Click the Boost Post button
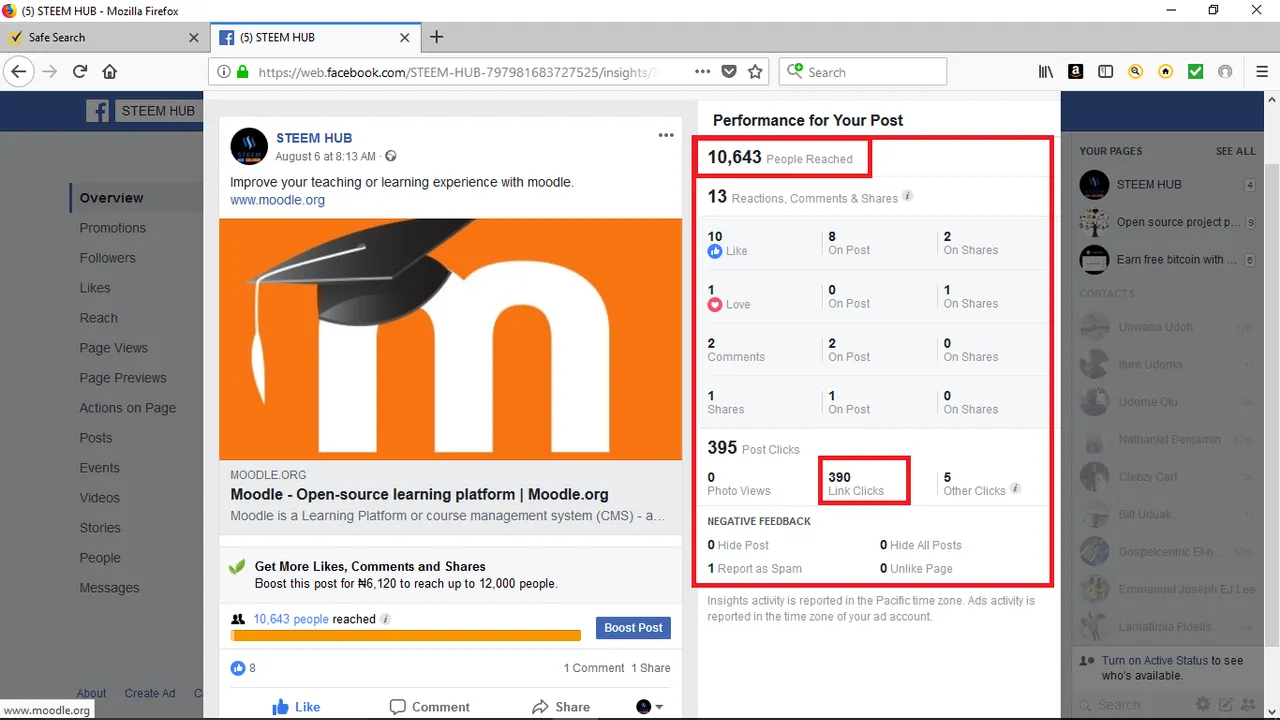This screenshot has width=1280, height=720. click(x=633, y=628)
